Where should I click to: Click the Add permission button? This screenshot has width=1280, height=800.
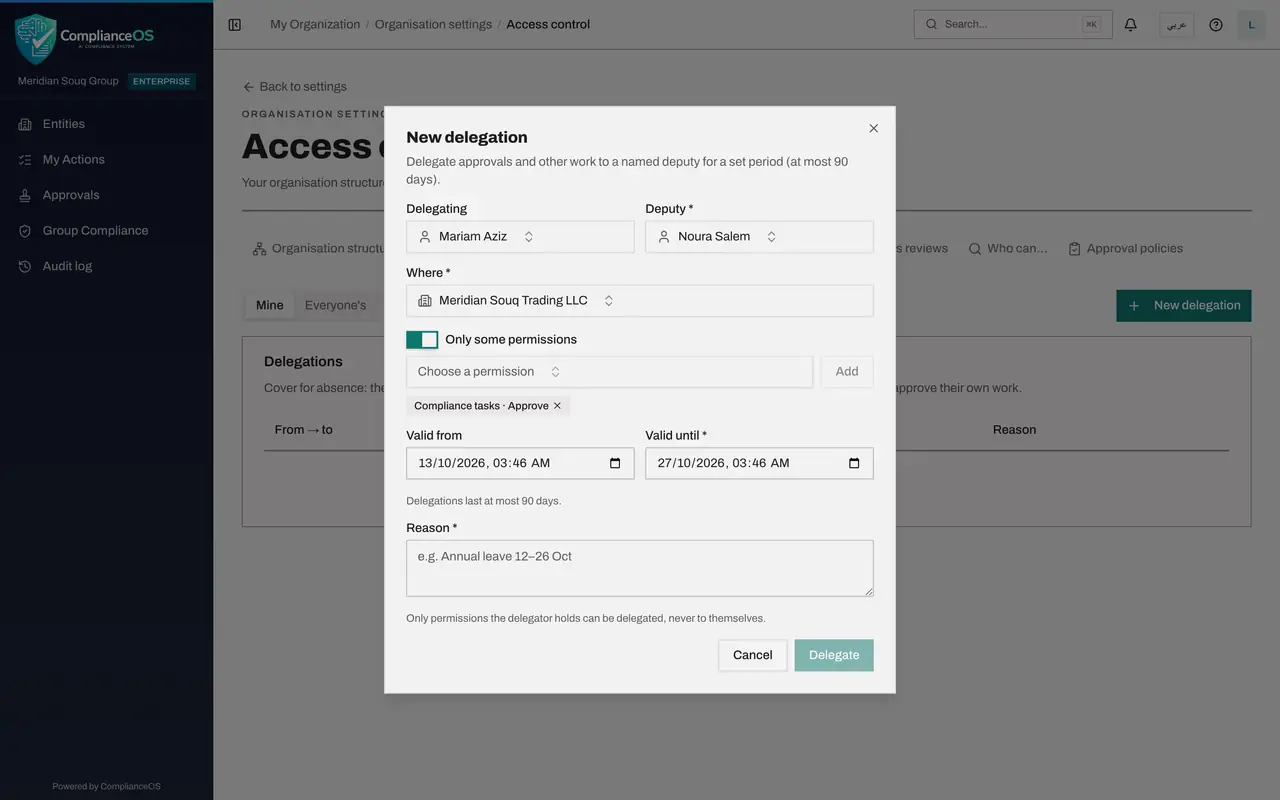(847, 372)
